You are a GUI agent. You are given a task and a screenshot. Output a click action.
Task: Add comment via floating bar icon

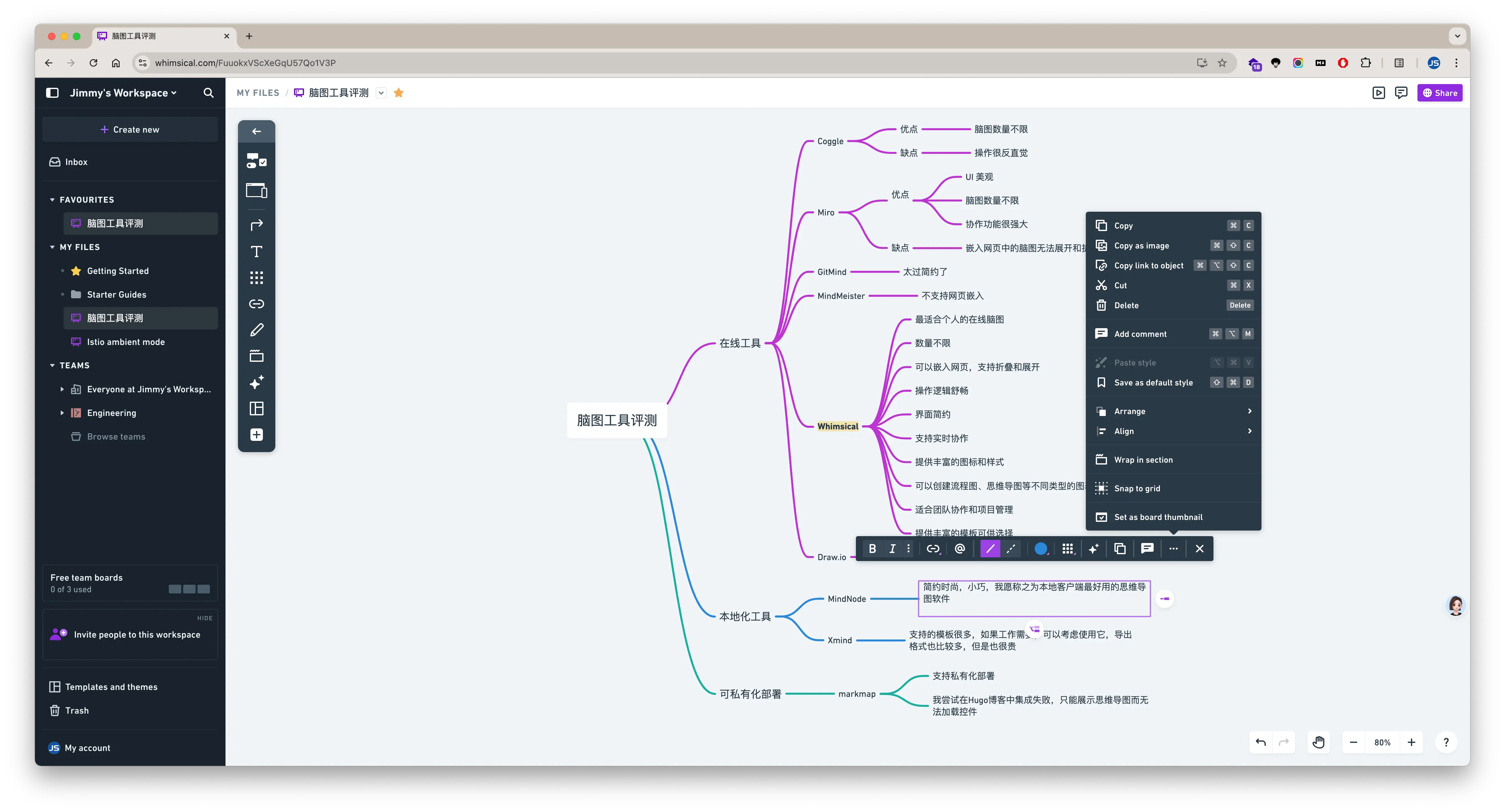click(x=1147, y=549)
